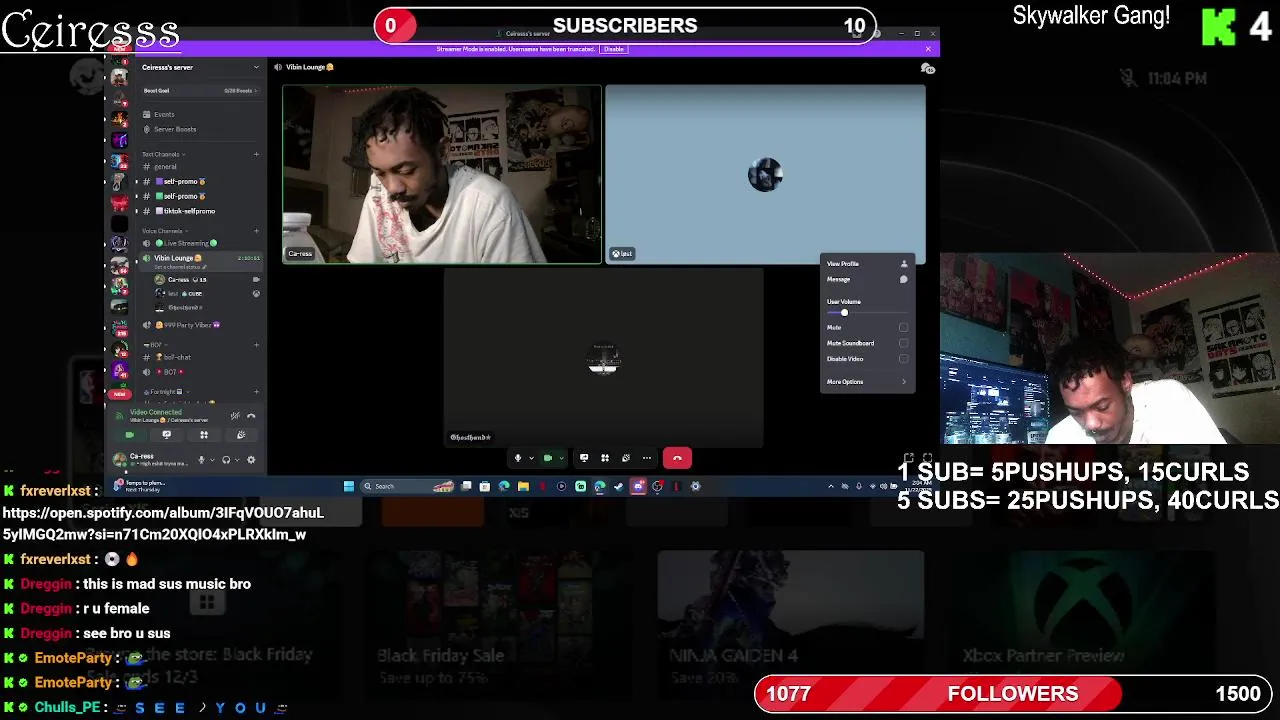
Task: Toggle the green camera button in the call bar
Action: point(547,458)
